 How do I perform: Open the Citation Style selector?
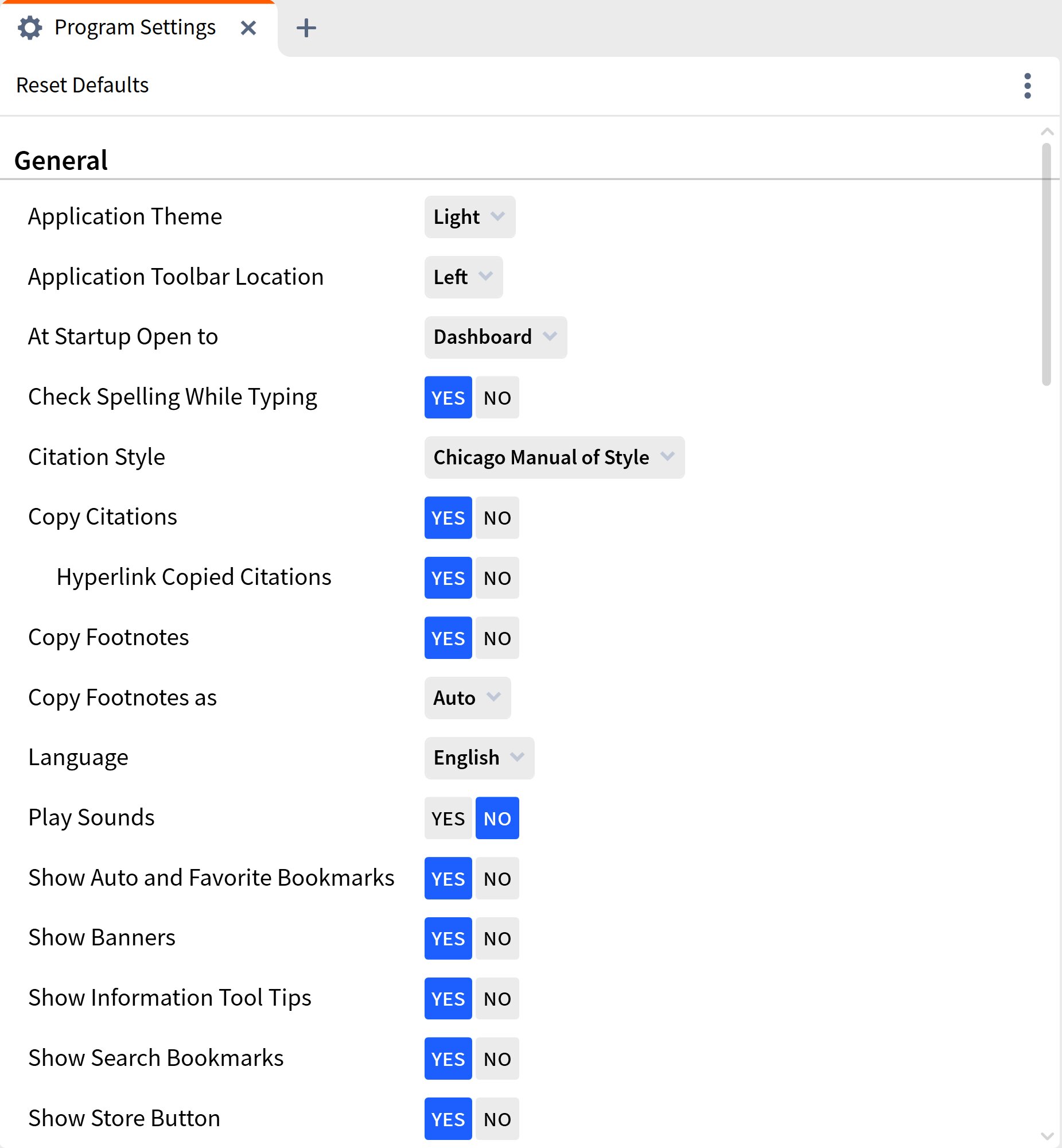[x=554, y=457]
